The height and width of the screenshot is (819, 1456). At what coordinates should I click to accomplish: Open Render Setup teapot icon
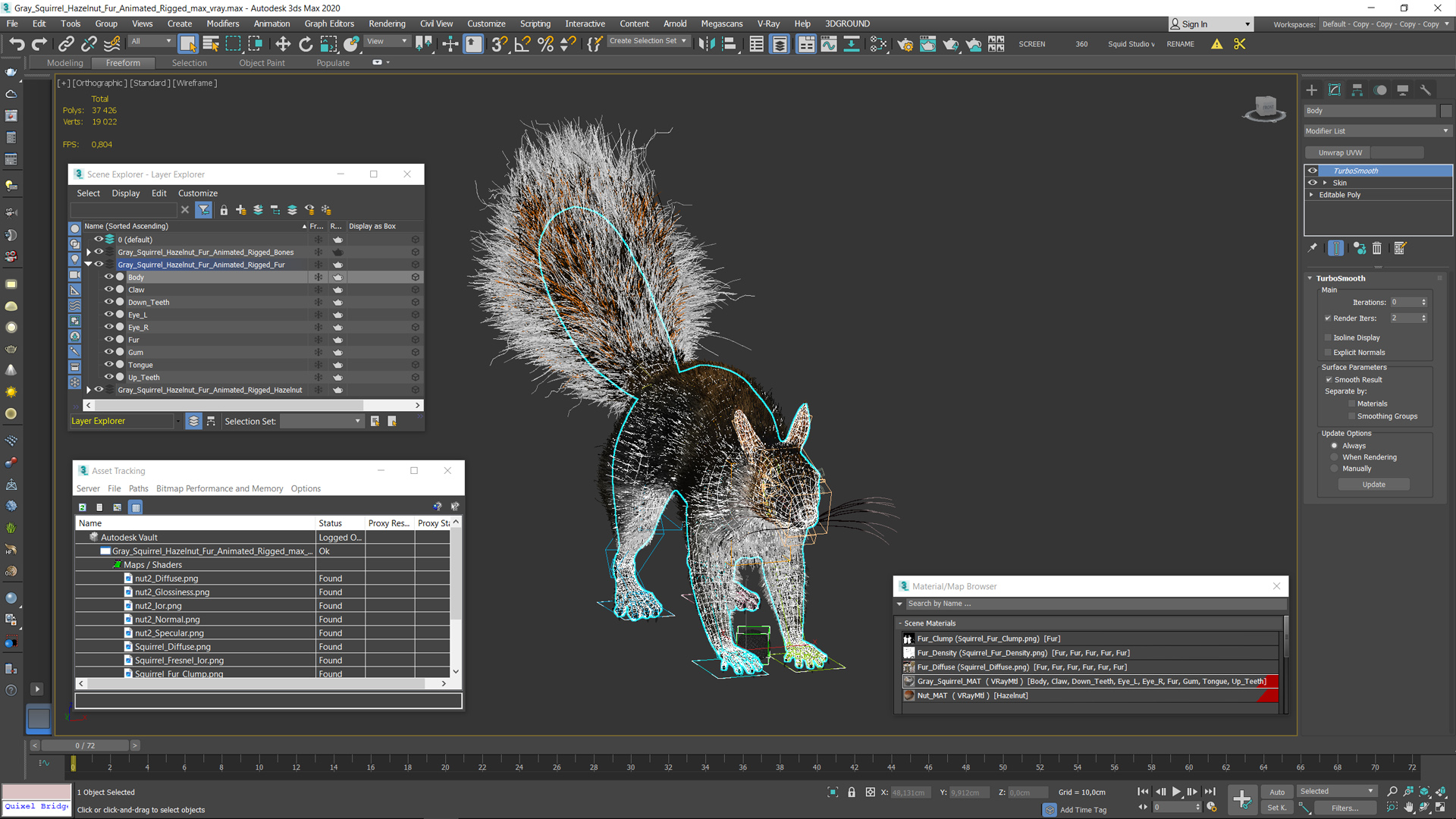(x=905, y=44)
